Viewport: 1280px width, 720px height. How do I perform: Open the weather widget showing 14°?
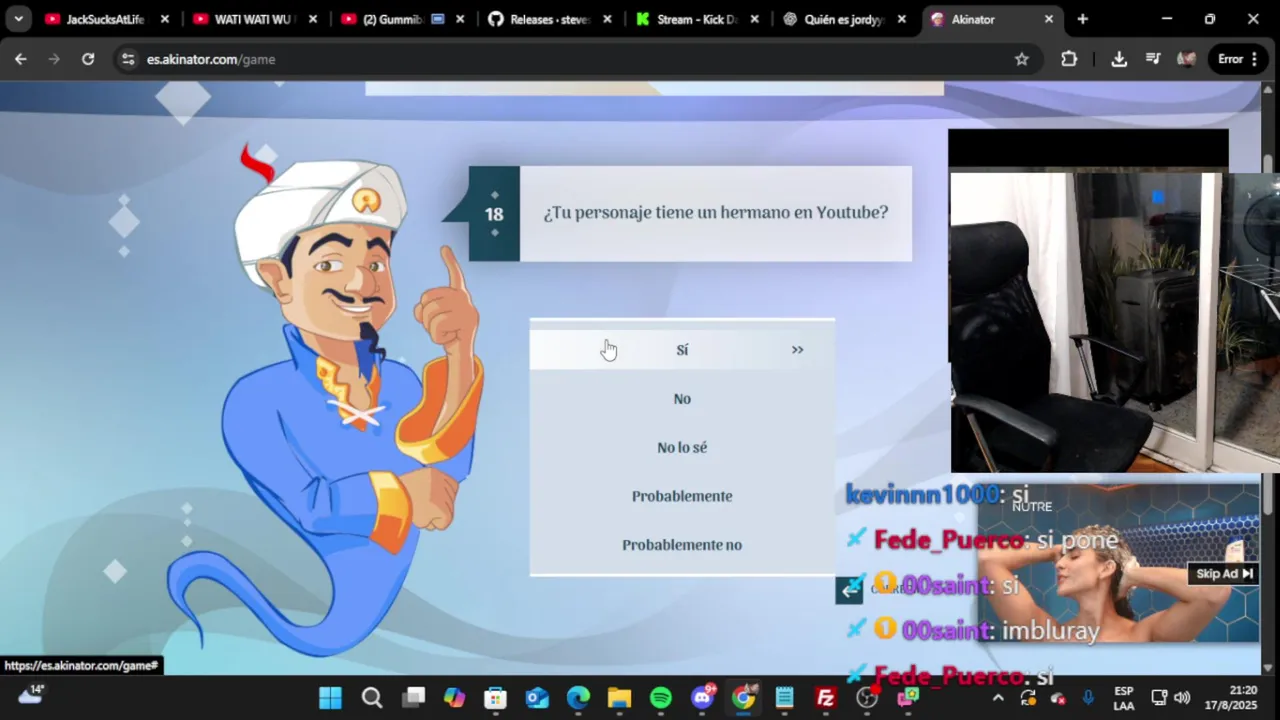point(30,696)
